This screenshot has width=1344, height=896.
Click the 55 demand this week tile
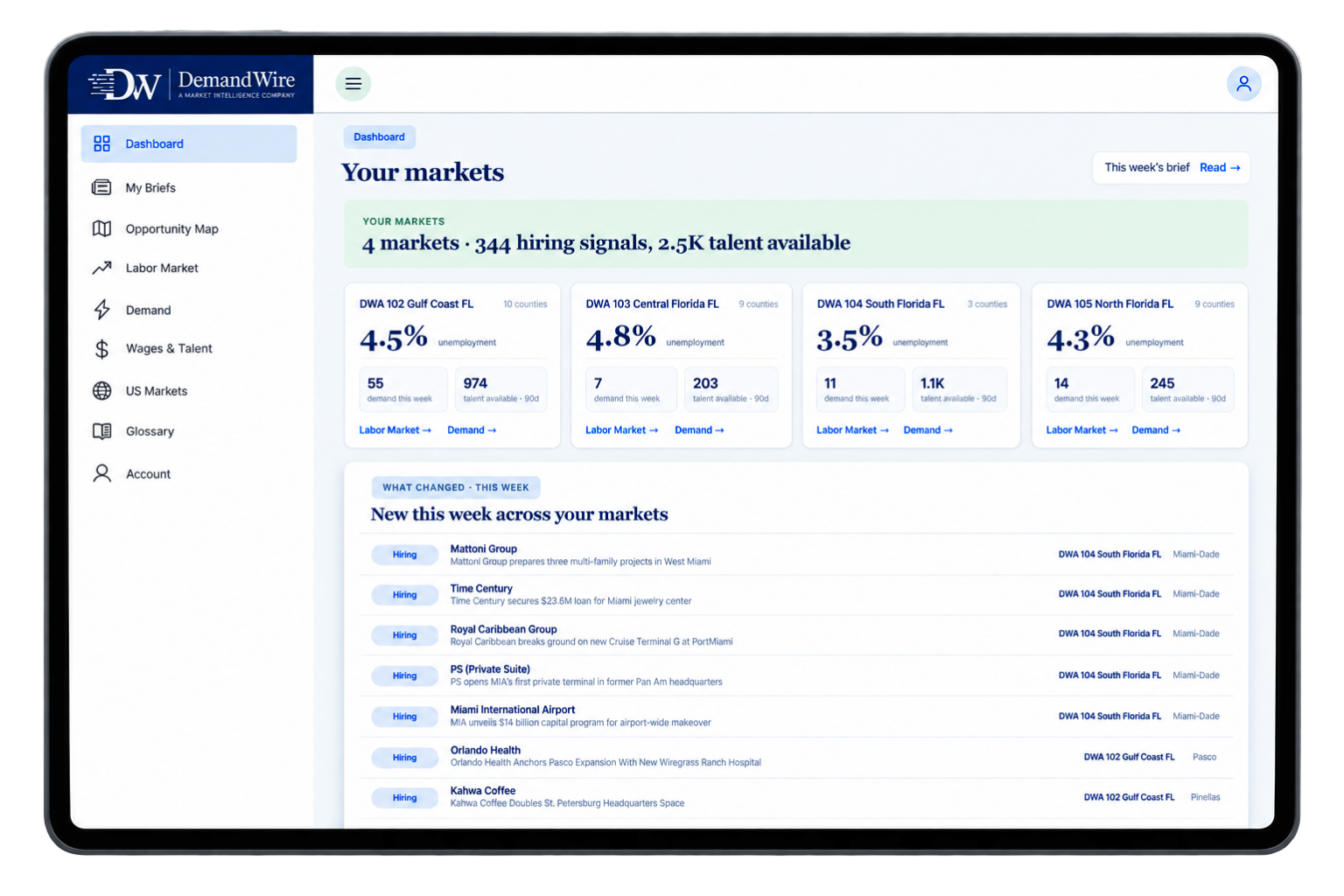[403, 389]
